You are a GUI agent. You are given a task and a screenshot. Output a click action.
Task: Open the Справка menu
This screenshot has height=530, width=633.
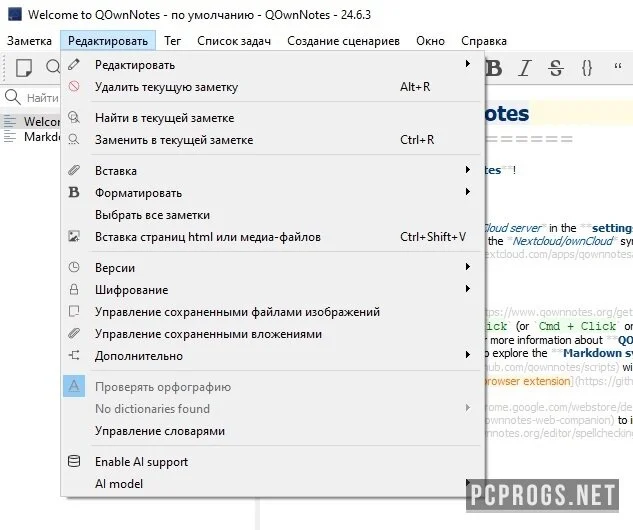pos(484,41)
